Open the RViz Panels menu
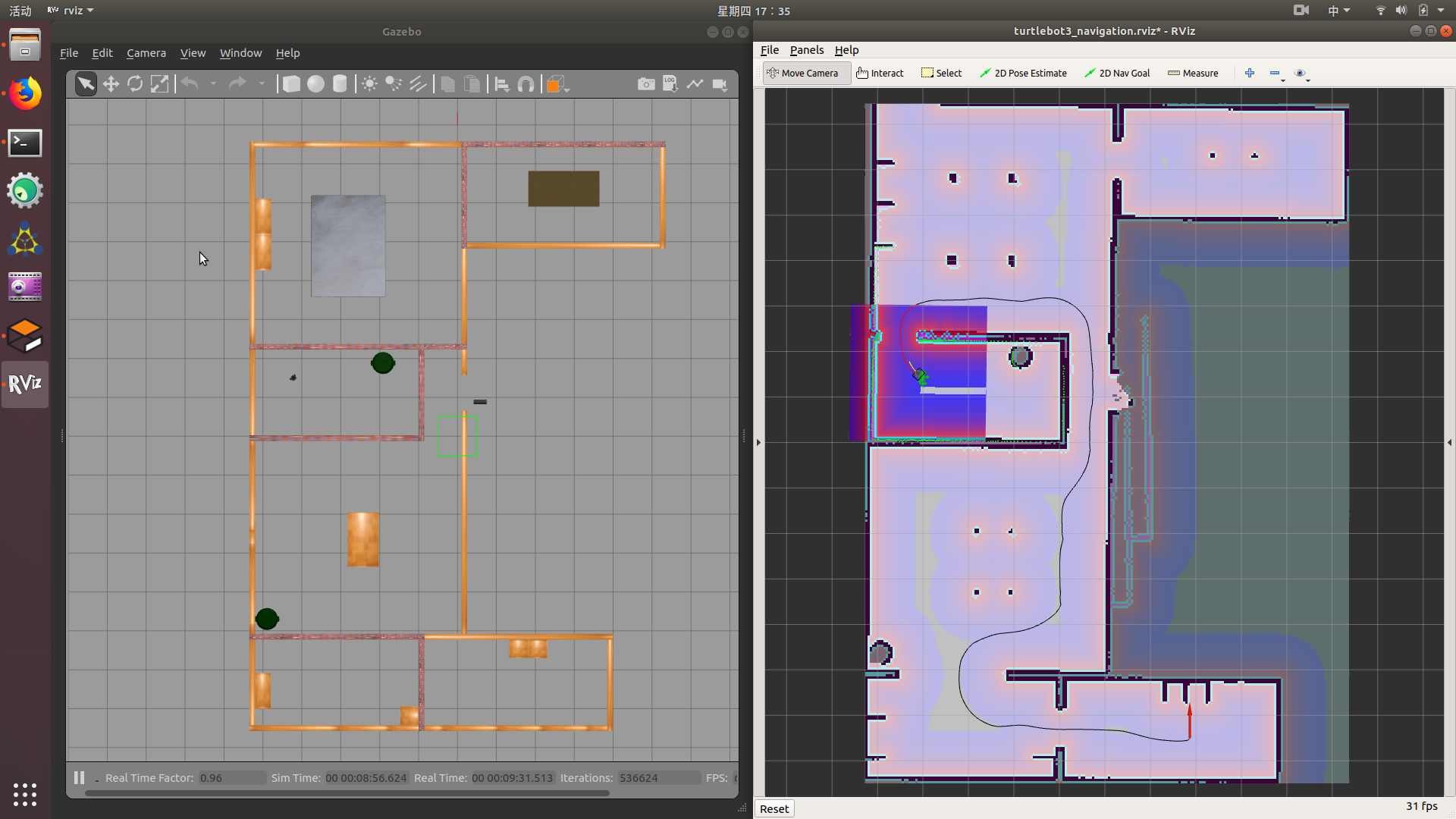 coord(806,50)
